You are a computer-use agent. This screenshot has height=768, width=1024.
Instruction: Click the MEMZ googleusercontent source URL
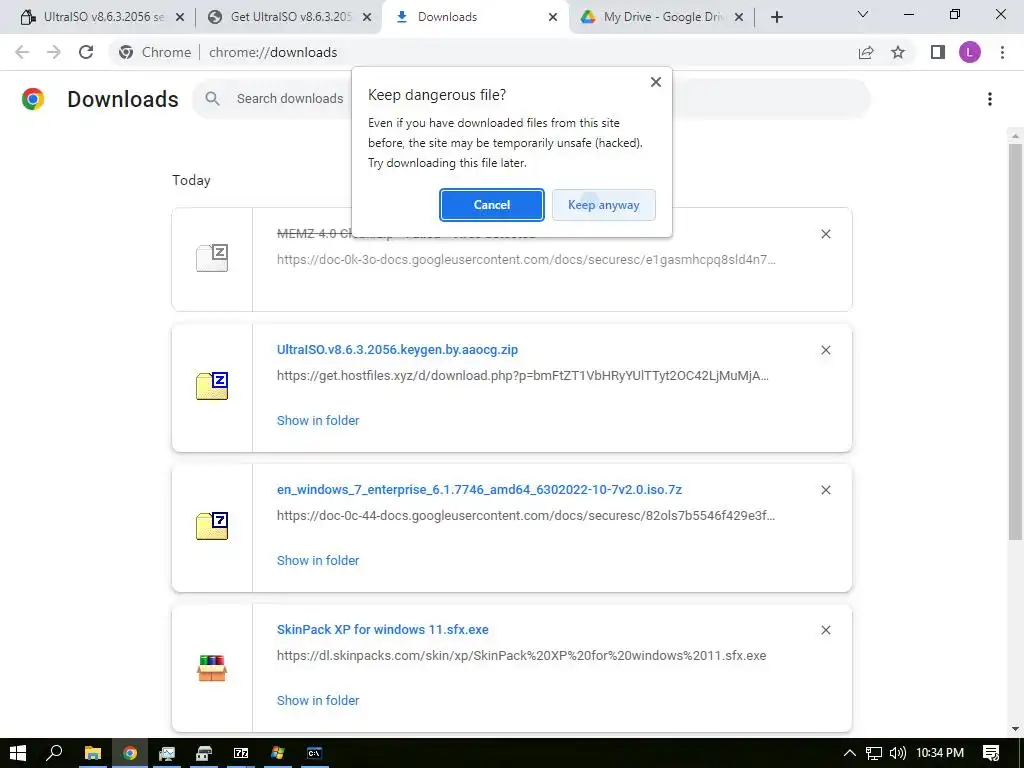coord(526,259)
